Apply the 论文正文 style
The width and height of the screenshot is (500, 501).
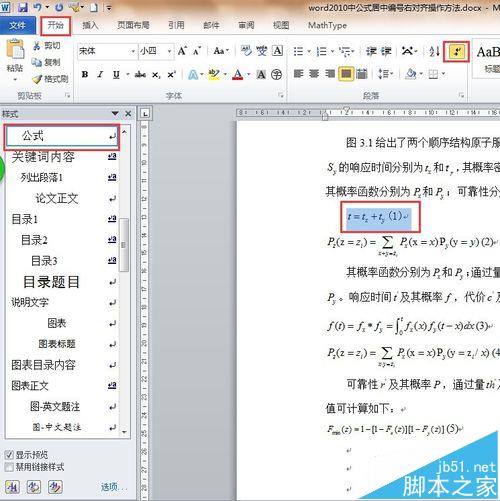(57, 199)
